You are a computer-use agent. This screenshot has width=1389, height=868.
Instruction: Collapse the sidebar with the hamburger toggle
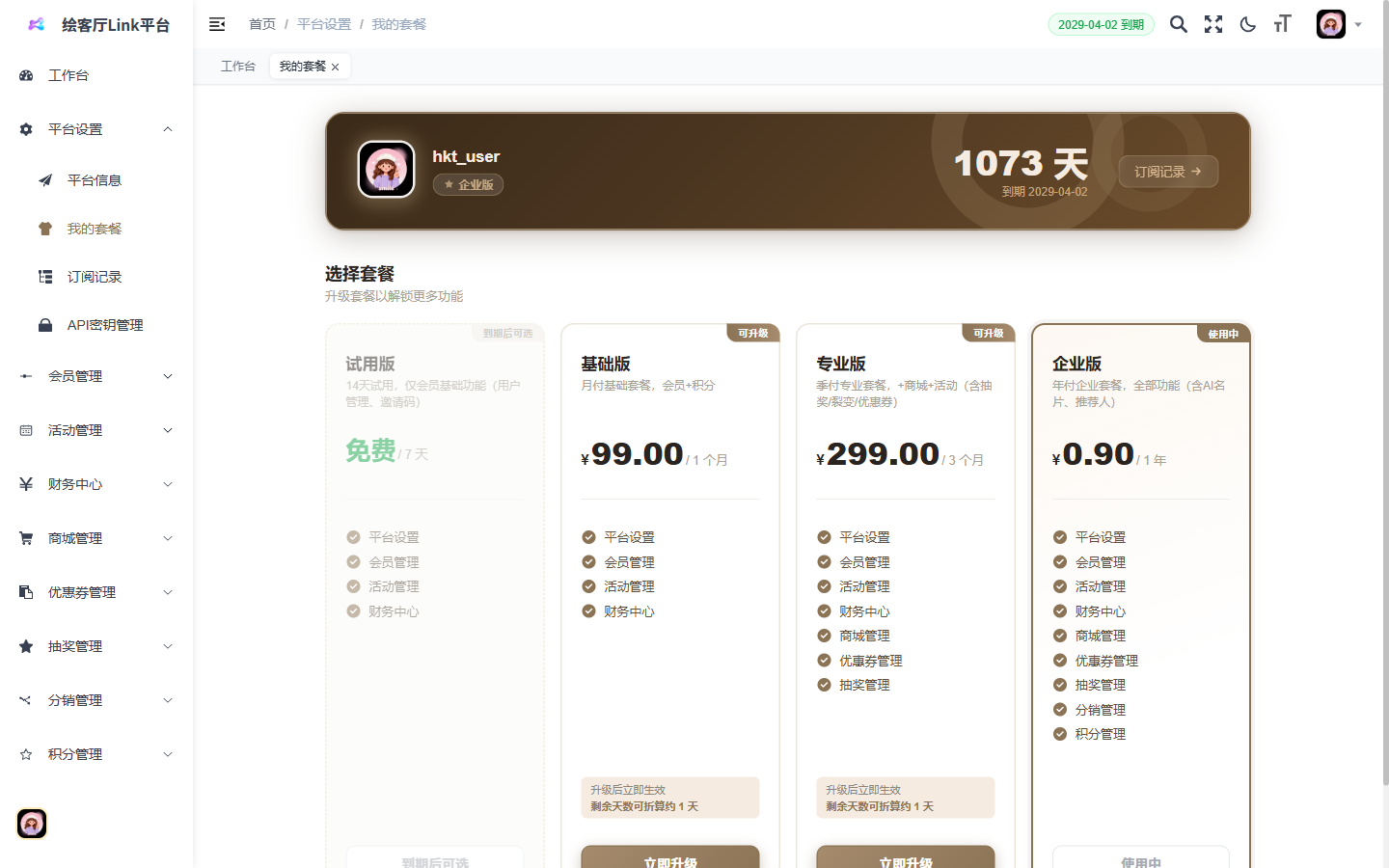[217, 24]
